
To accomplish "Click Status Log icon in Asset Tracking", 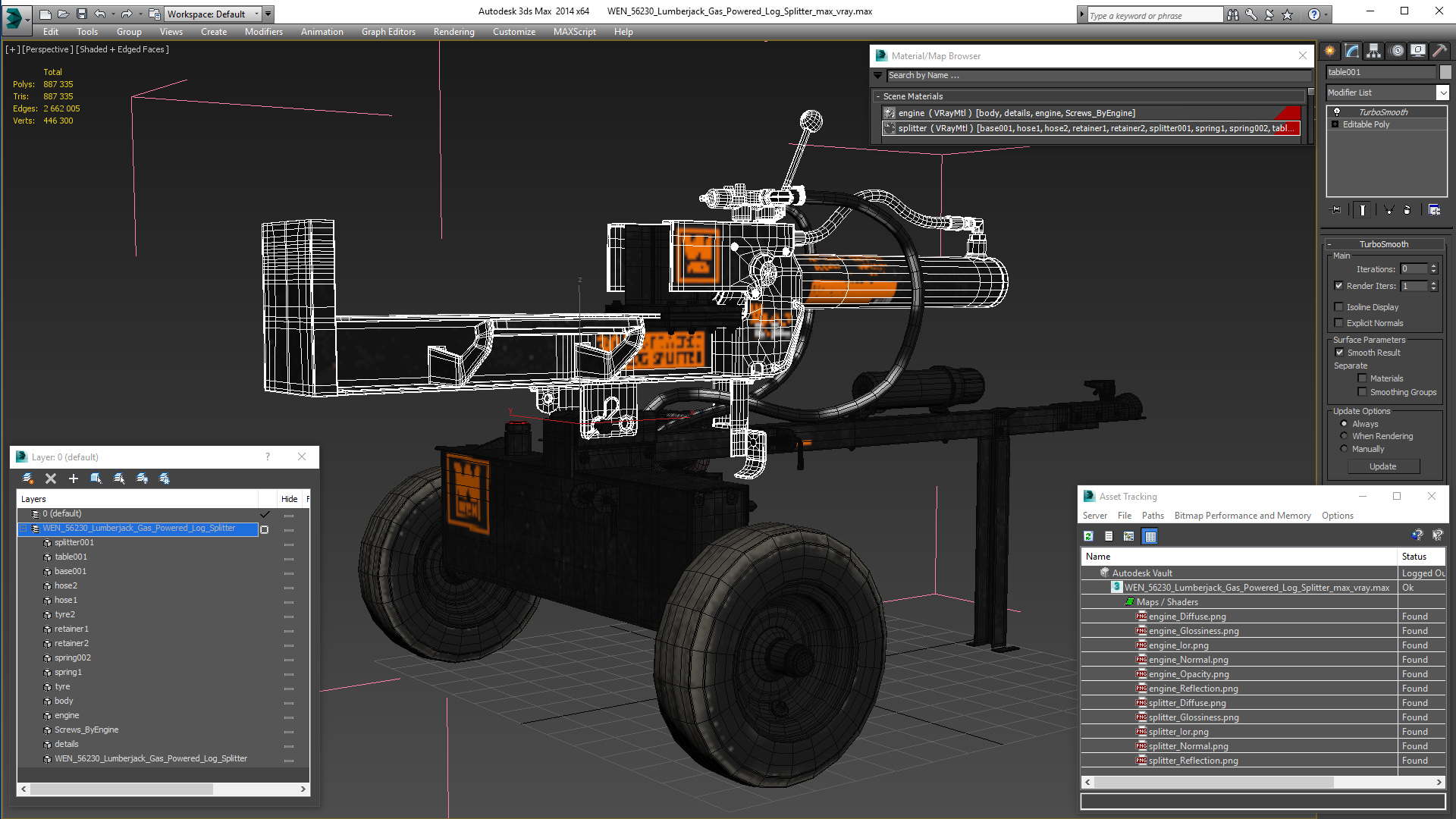I will 1109,536.
